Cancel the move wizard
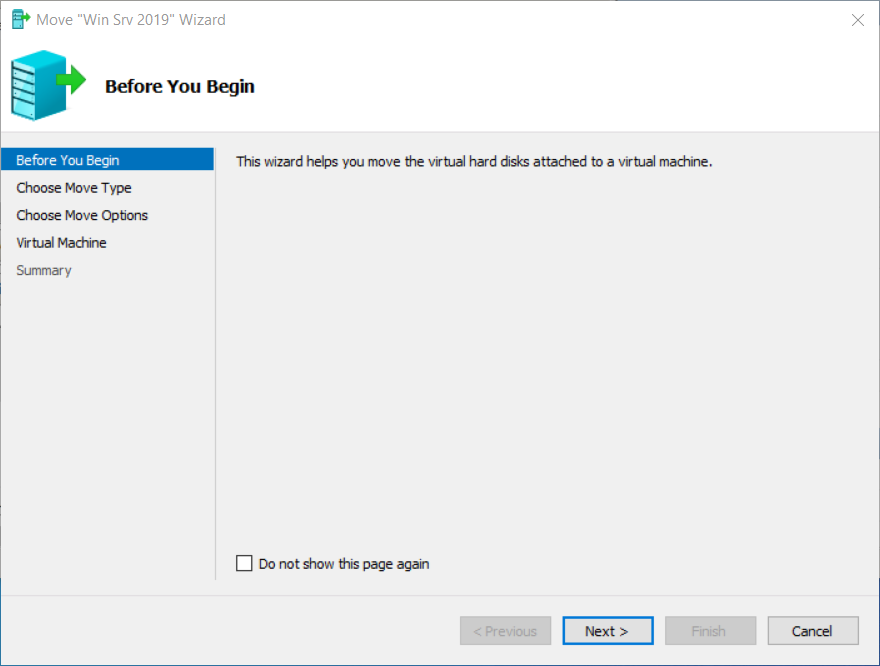The width and height of the screenshot is (880, 666). click(812, 631)
